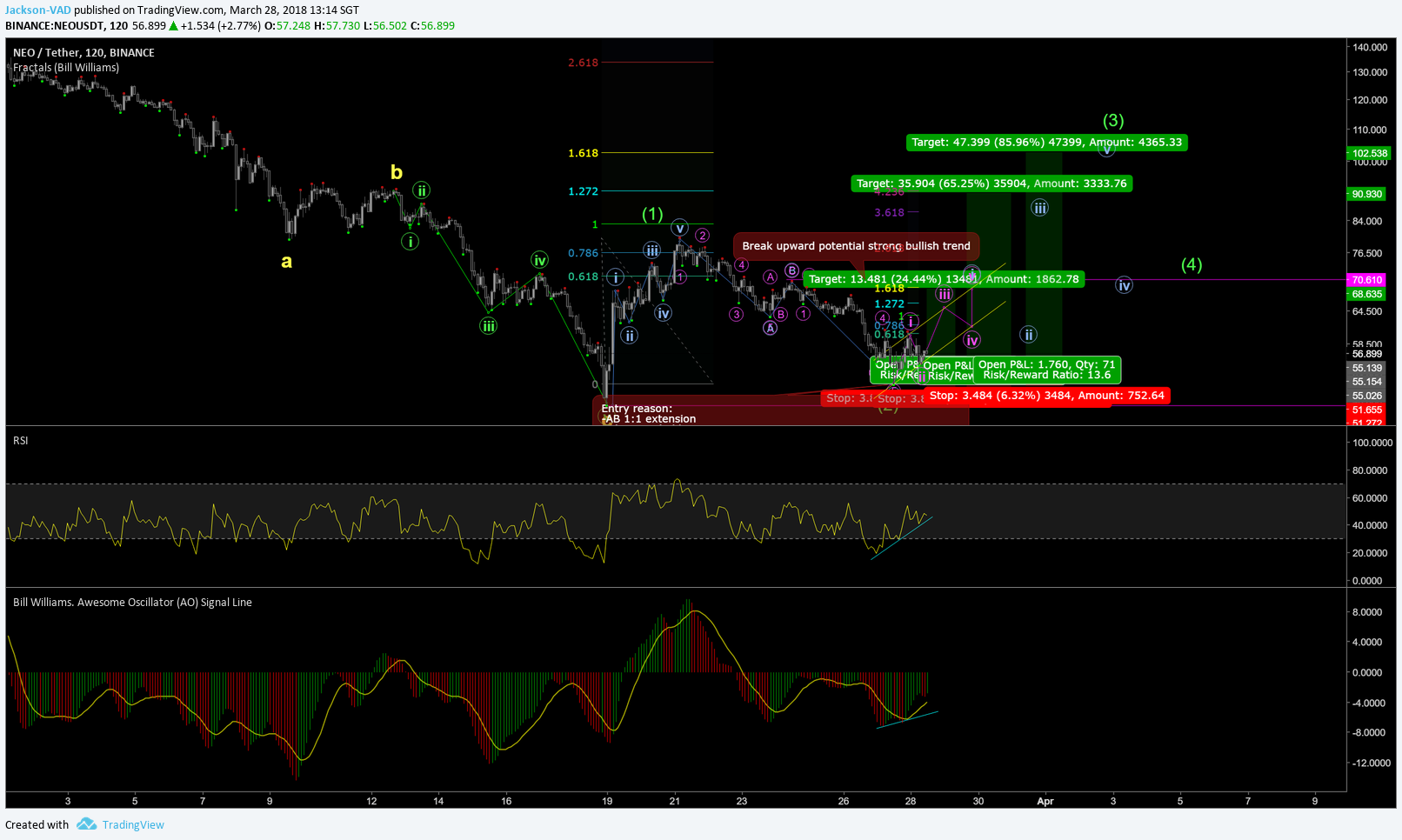The image size is (1402, 840).
Task: Select the 'Target: 13.481 (24.44%)' label
Action: coord(944,279)
